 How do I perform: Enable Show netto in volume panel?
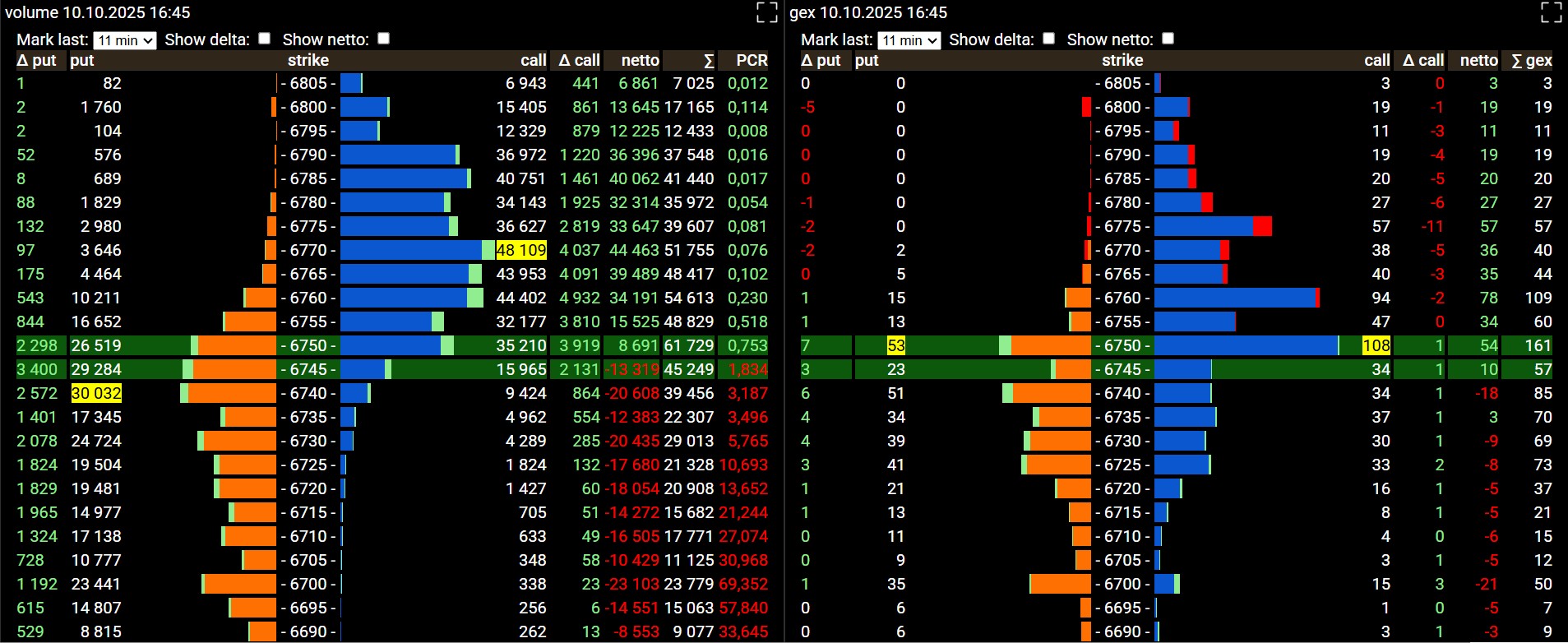(x=383, y=39)
